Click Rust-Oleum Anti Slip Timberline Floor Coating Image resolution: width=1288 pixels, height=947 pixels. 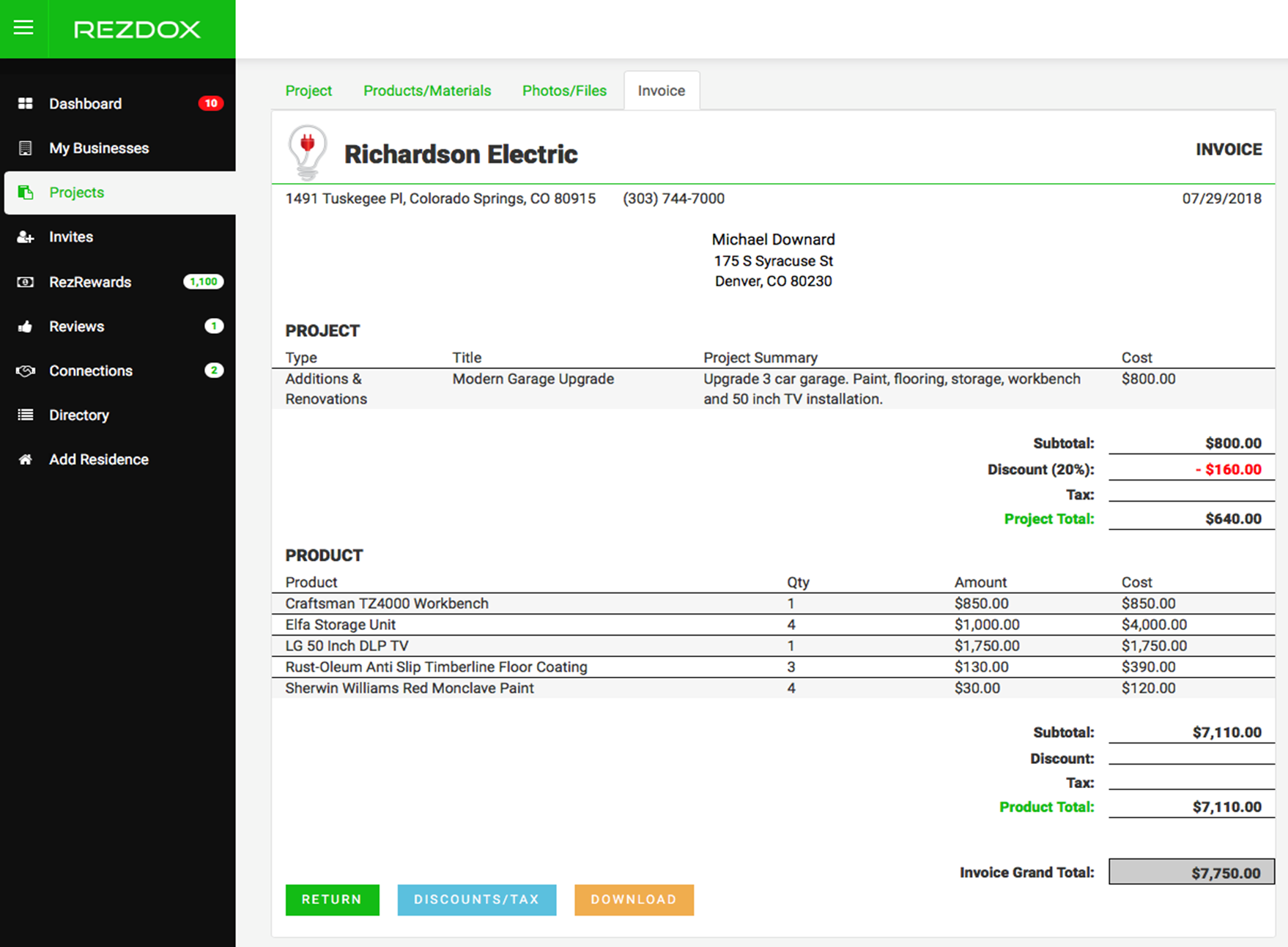click(436, 667)
